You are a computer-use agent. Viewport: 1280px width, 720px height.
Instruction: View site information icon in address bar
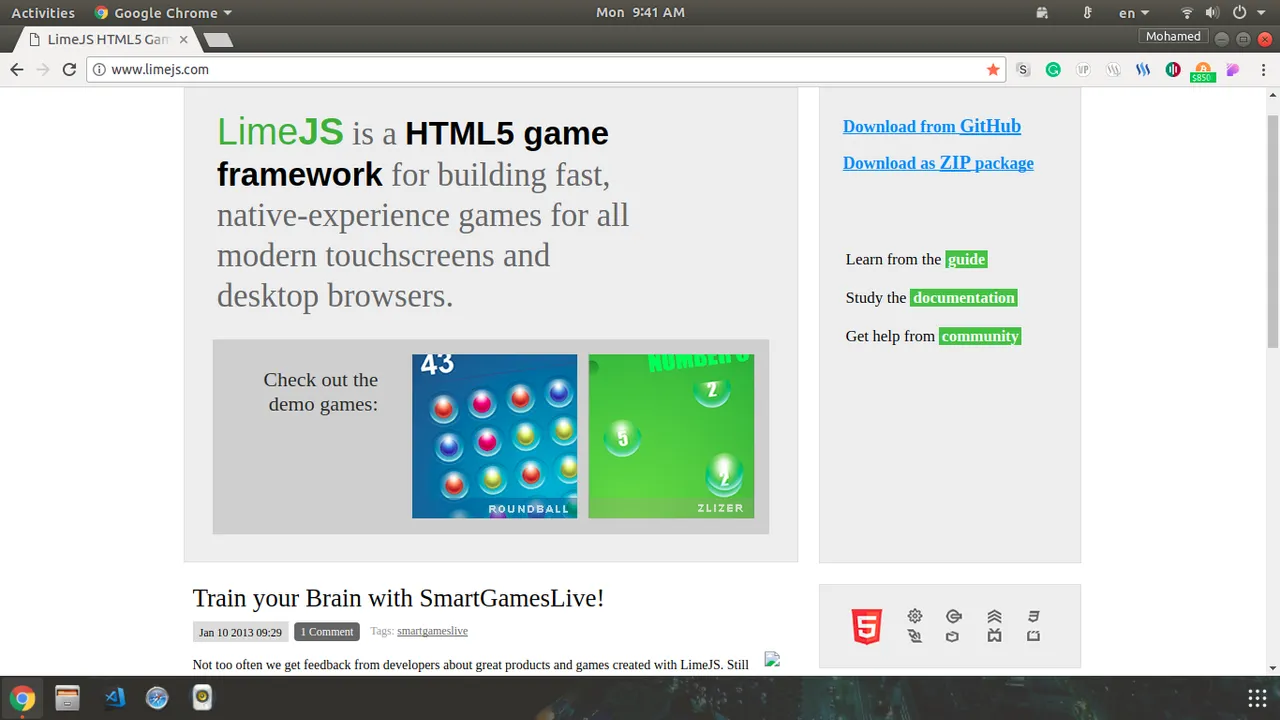98,69
